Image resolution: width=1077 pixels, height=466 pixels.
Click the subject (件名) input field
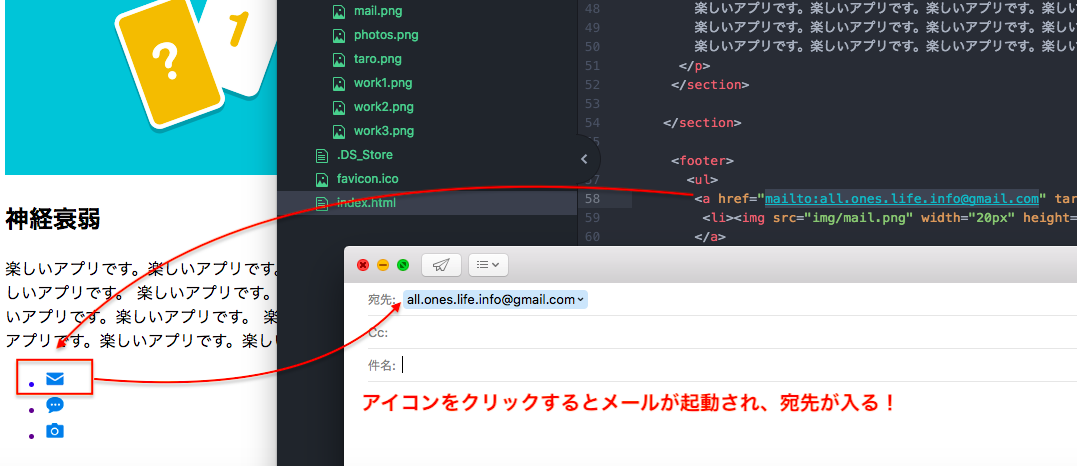700,366
